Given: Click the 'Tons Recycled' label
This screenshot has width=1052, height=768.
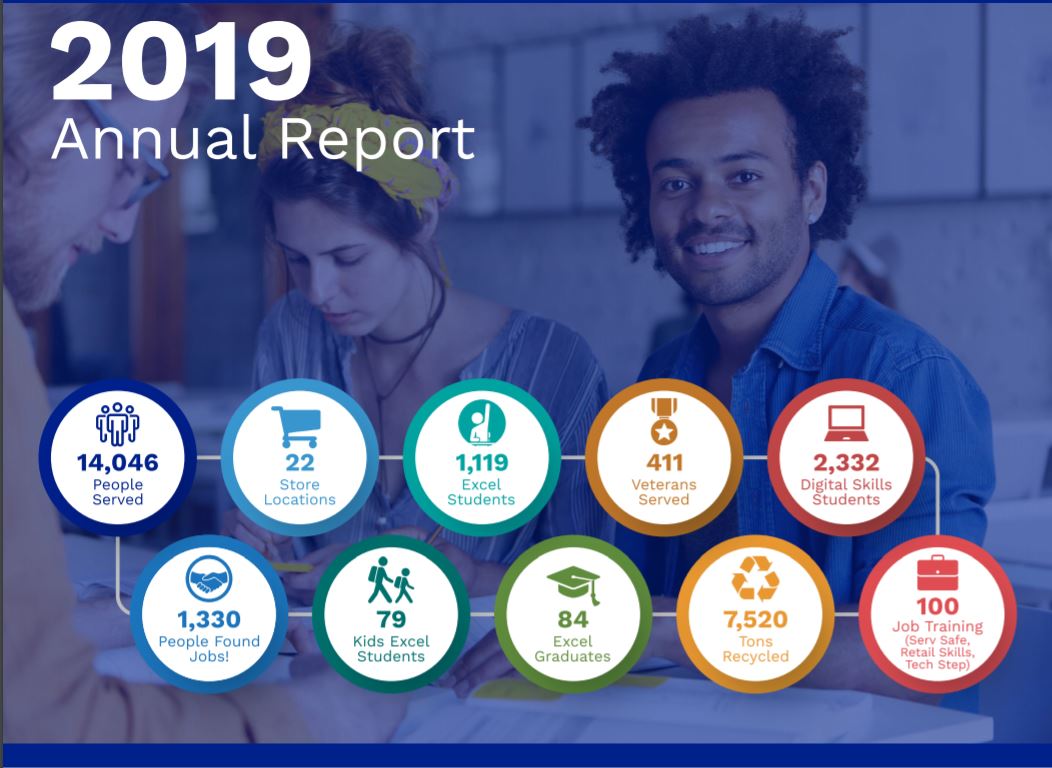Looking at the screenshot, I should click(x=755, y=649).
